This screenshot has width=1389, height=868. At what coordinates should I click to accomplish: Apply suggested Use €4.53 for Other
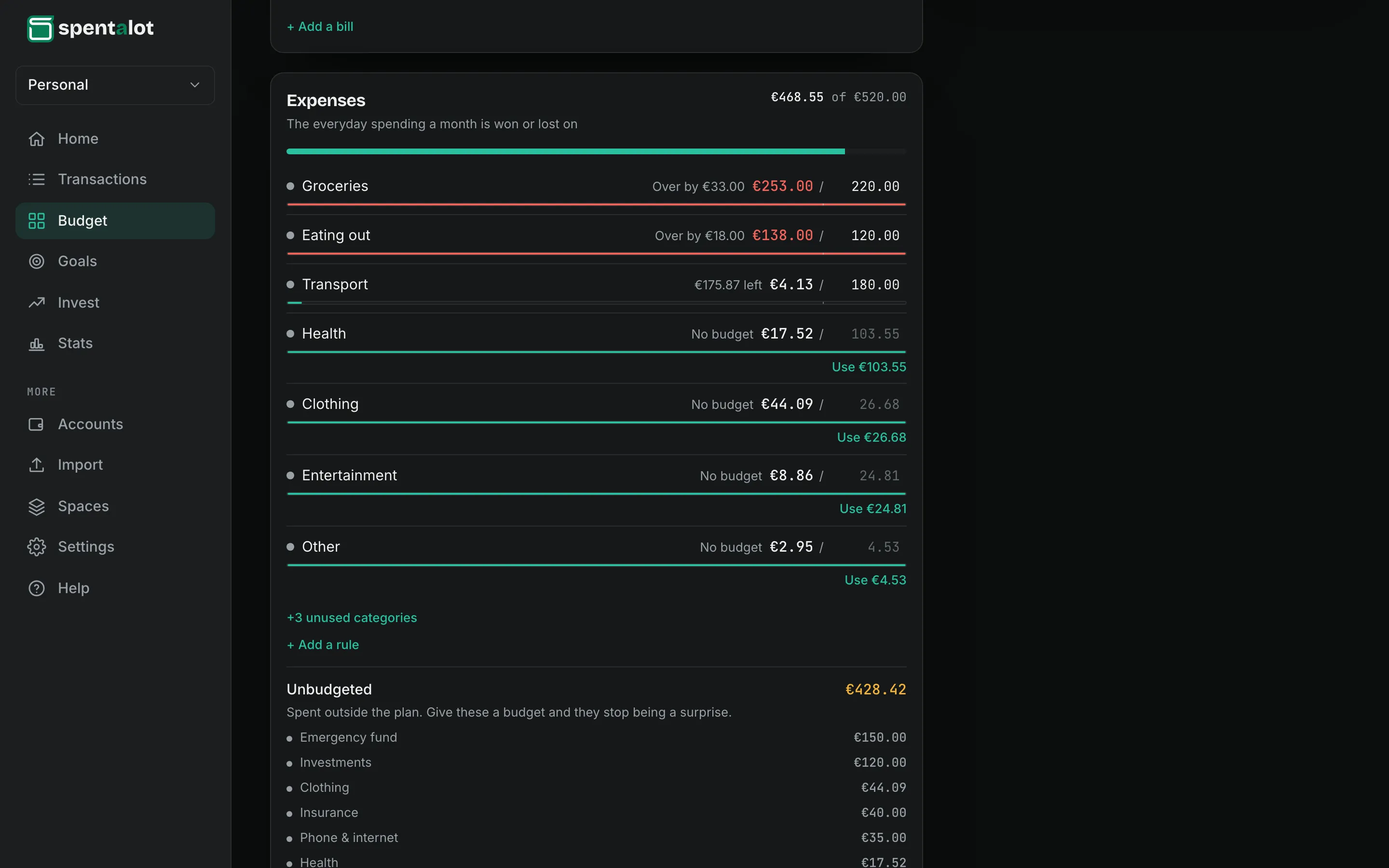(x=875, y=580)
